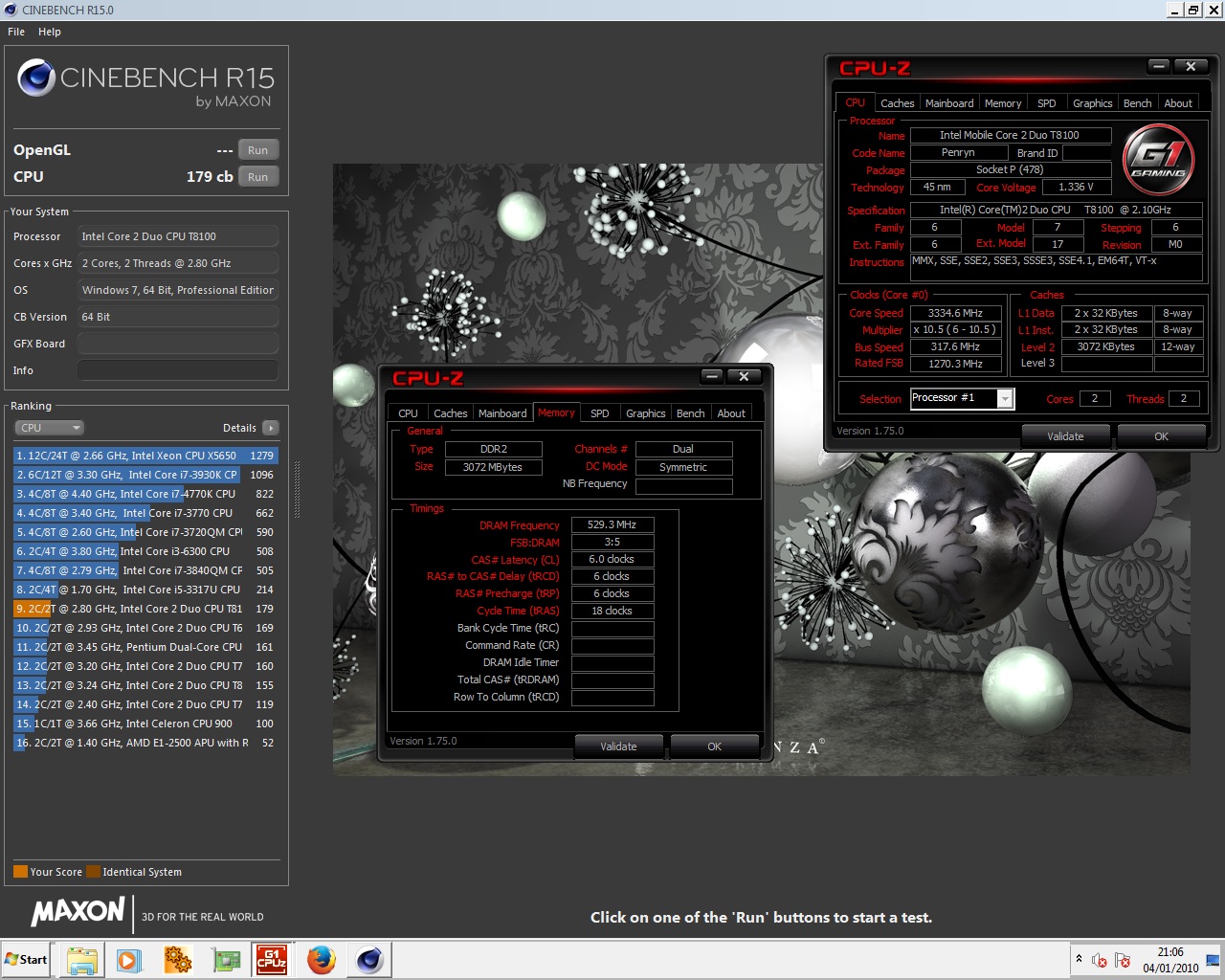Click the Identical System legend swatch
The width and height of the screenshot is (1225, 980).
click(x=93, y=872)
